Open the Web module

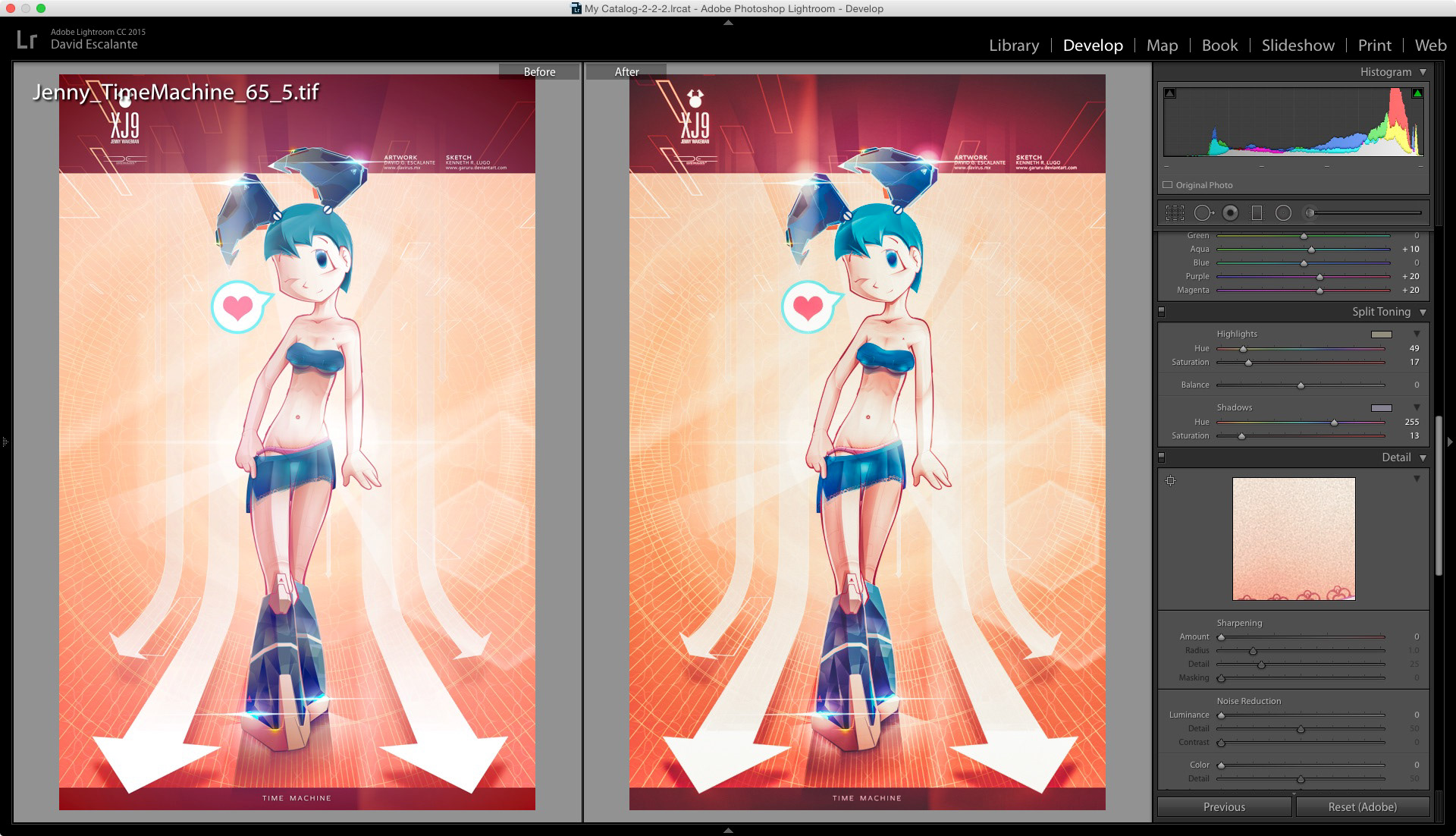[1430, 45]
